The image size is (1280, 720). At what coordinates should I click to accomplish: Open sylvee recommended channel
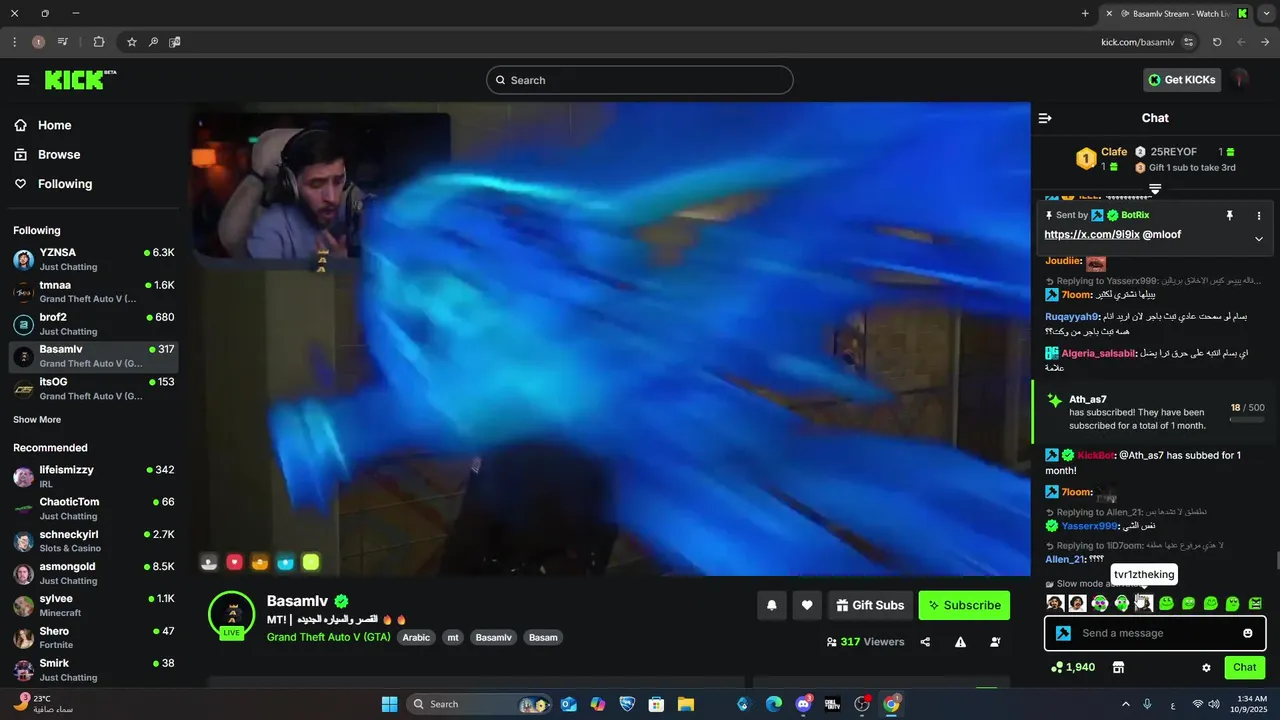[x=94, y=606]
